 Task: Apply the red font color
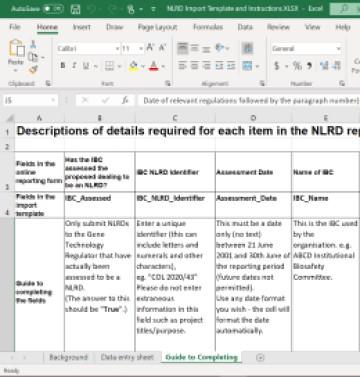tap(154, 66)
